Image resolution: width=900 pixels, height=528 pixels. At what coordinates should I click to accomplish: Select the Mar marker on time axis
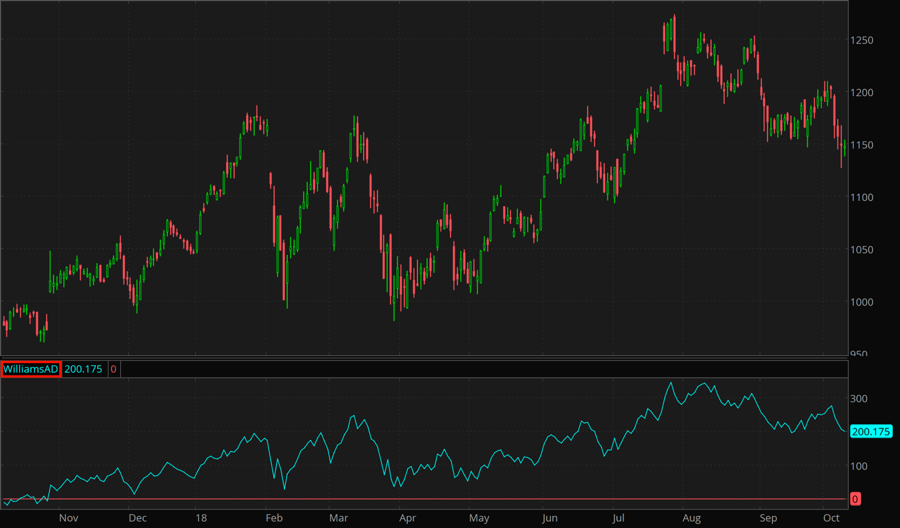(x=338, y=519)
